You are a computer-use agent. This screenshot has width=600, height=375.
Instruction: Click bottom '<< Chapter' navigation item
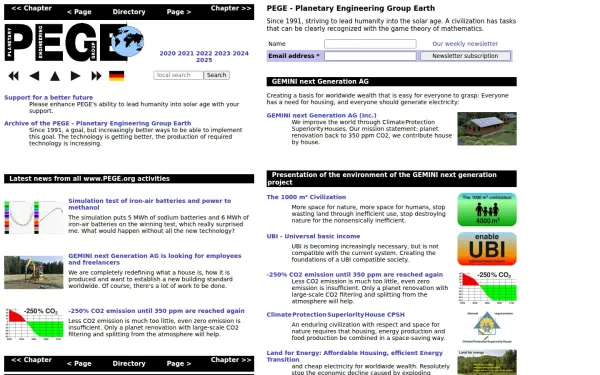31,360
